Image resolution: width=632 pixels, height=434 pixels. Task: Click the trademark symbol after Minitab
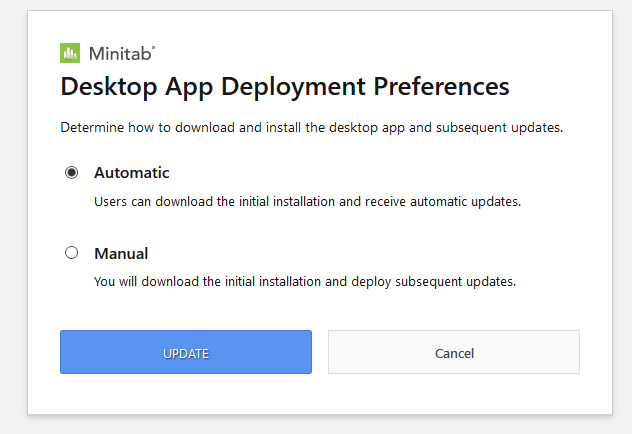click(x=153, y=47)
